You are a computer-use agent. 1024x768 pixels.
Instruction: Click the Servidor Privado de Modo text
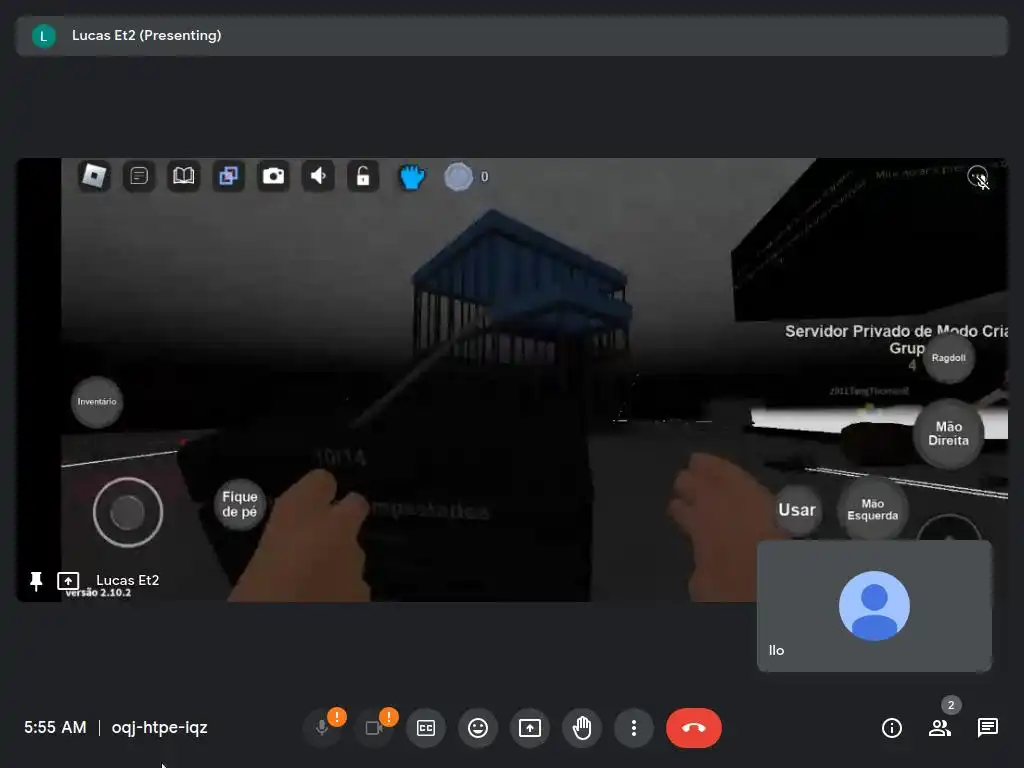(896, 331)
